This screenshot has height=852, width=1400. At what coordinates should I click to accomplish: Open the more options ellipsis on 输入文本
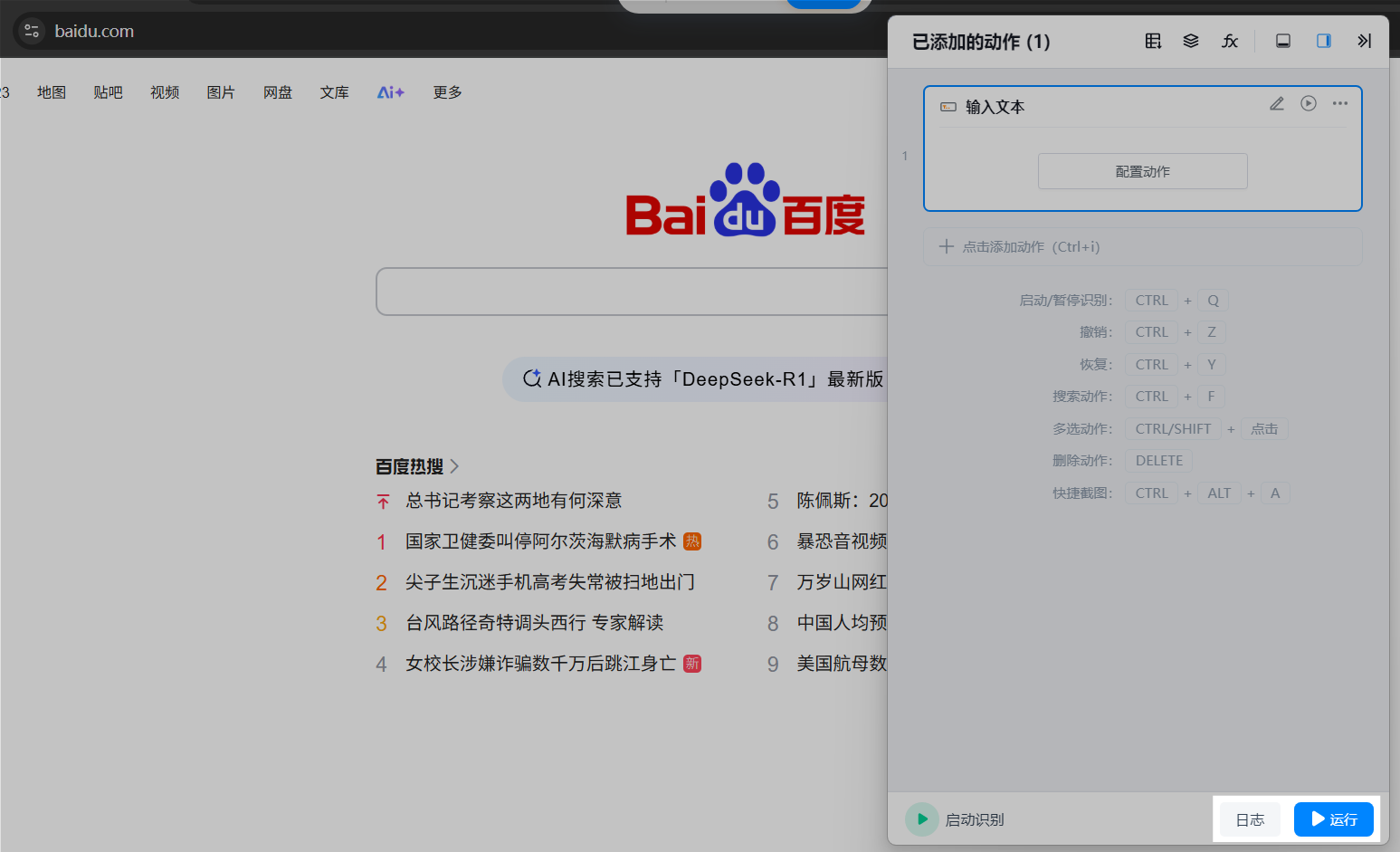tap(1340, 103)
